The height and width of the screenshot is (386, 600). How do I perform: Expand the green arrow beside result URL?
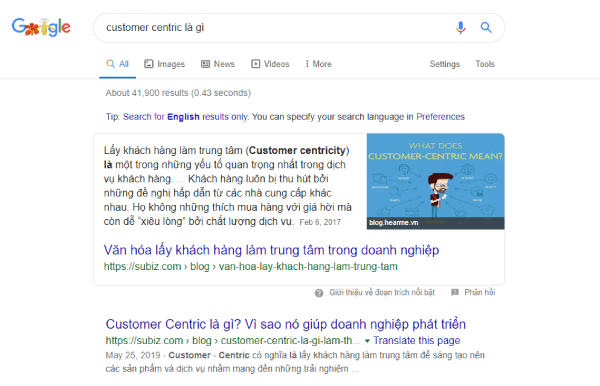[367, 340]
